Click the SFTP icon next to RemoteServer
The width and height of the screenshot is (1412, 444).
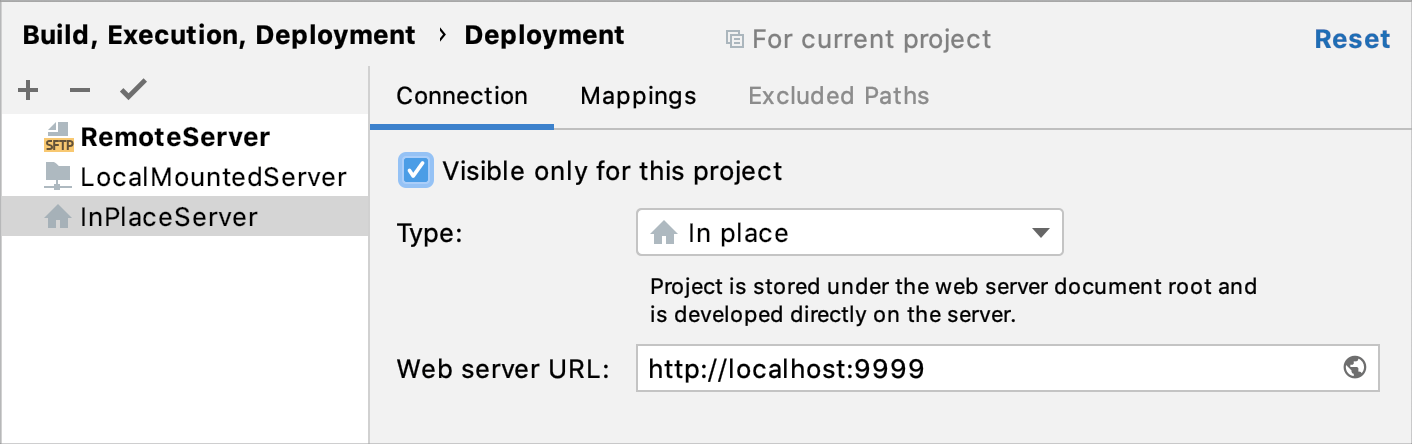59,137
